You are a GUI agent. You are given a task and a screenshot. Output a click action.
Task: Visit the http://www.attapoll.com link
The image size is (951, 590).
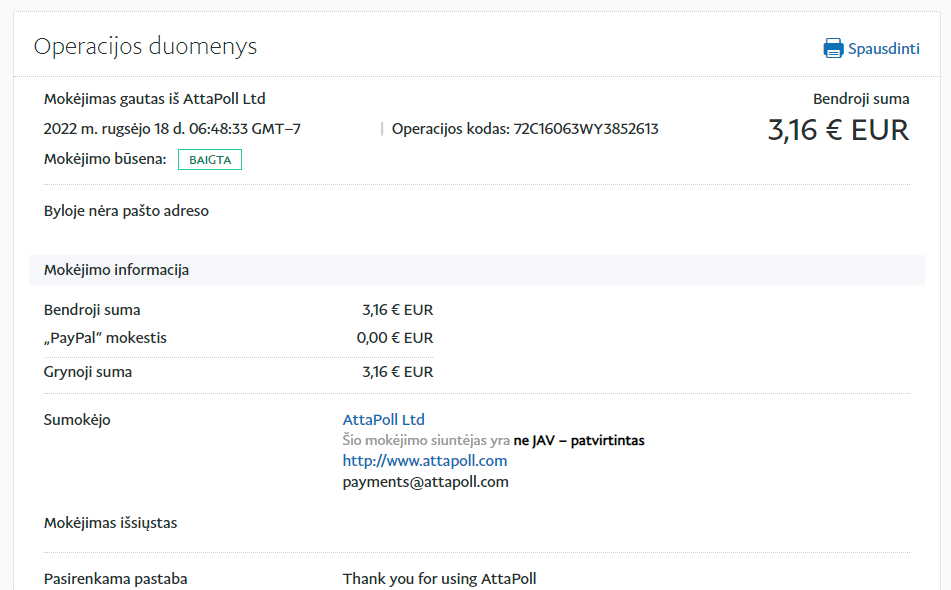425,461
